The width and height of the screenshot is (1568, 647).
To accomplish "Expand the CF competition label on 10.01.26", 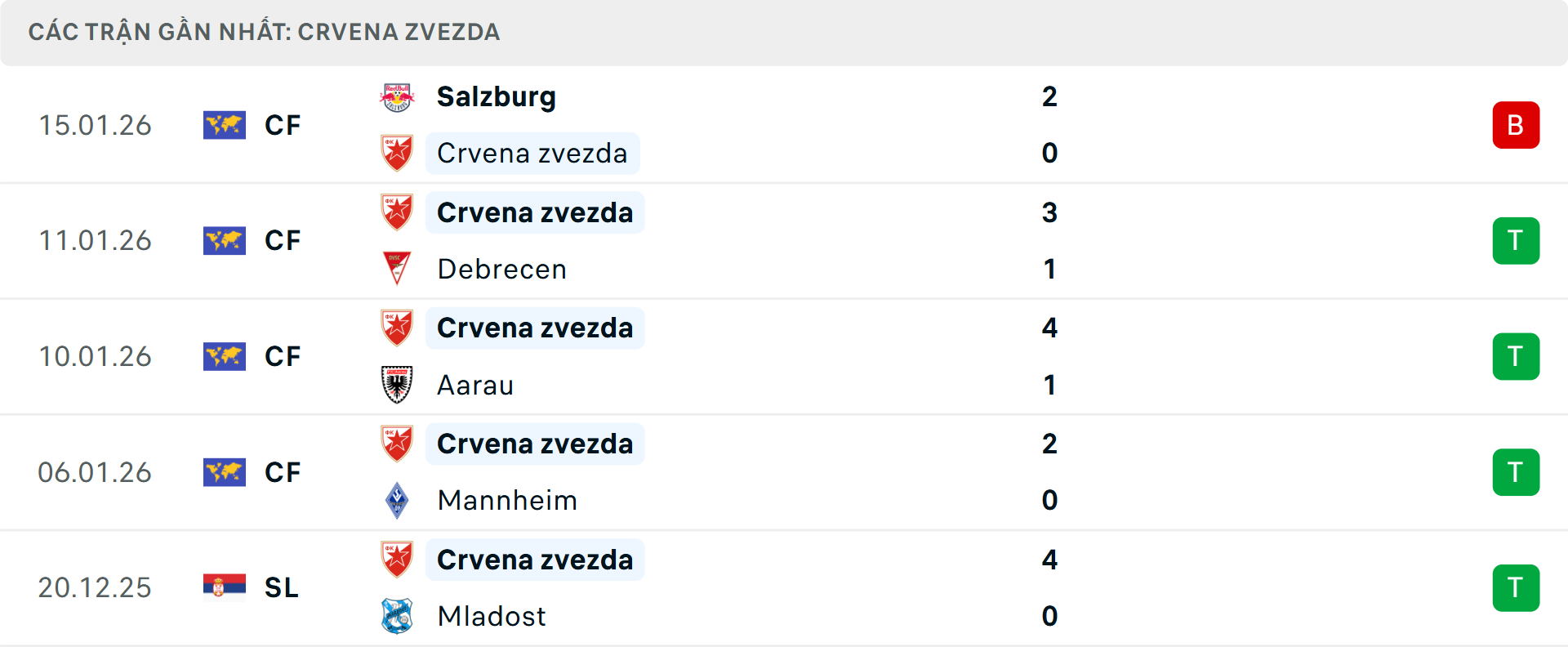I will [282, 356].
